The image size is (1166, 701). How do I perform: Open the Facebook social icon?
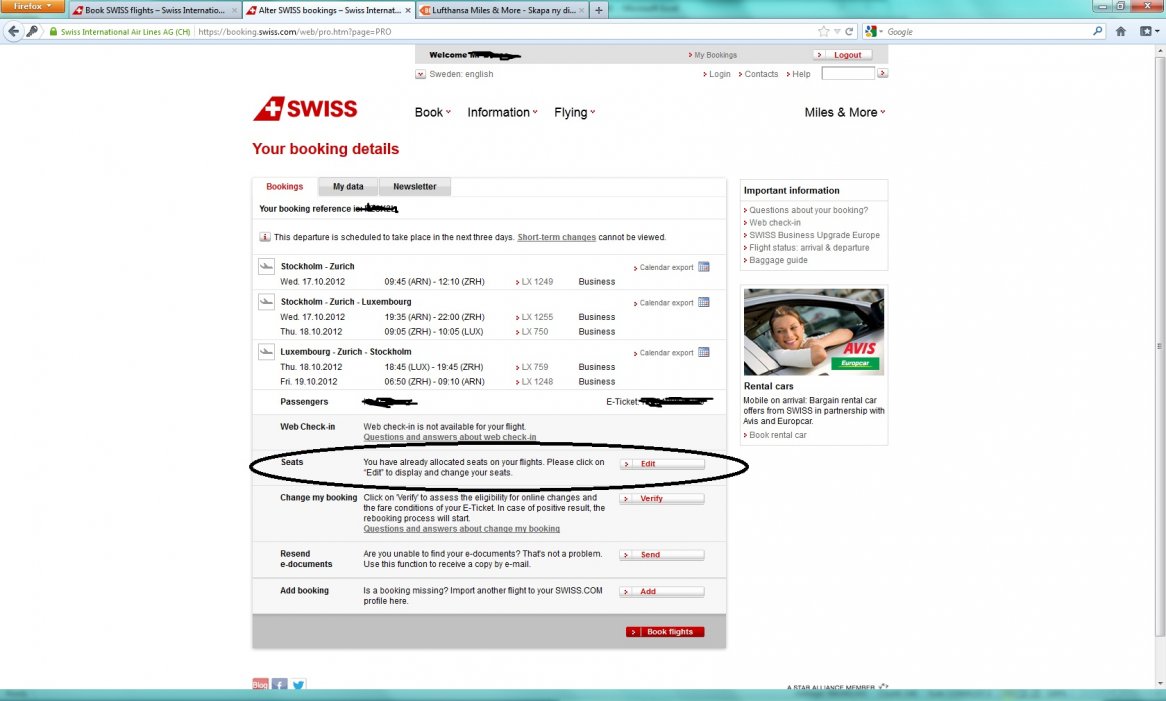(279, 685)
